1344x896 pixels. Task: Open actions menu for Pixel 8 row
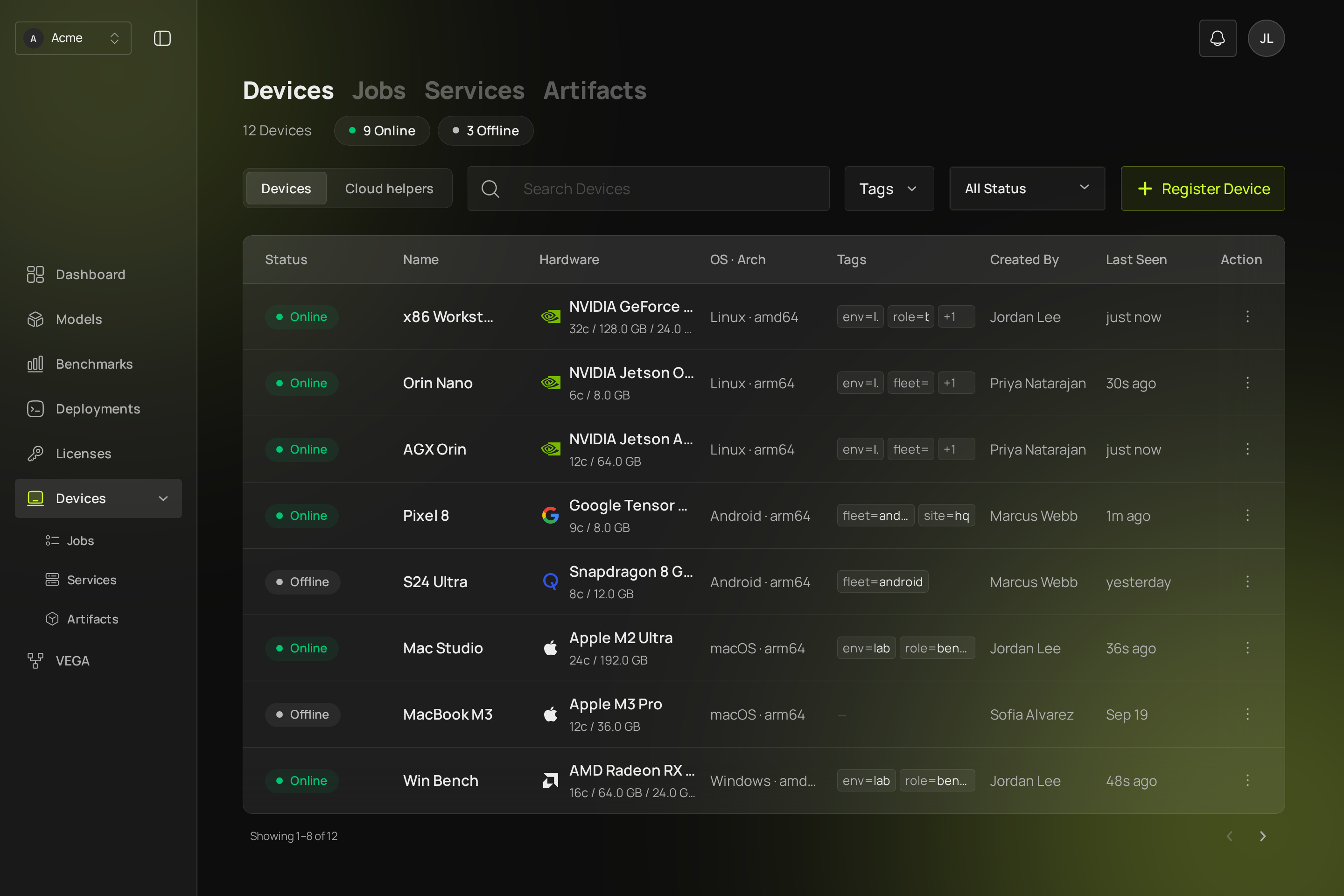(1247, 515)
